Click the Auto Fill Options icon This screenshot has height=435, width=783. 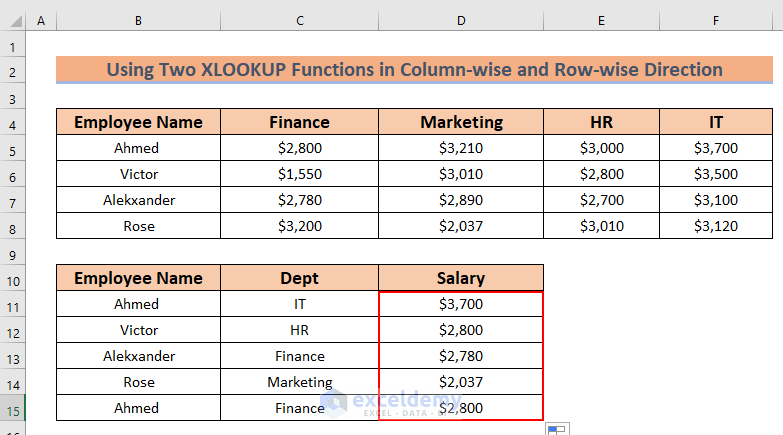(x=557, y=429)
